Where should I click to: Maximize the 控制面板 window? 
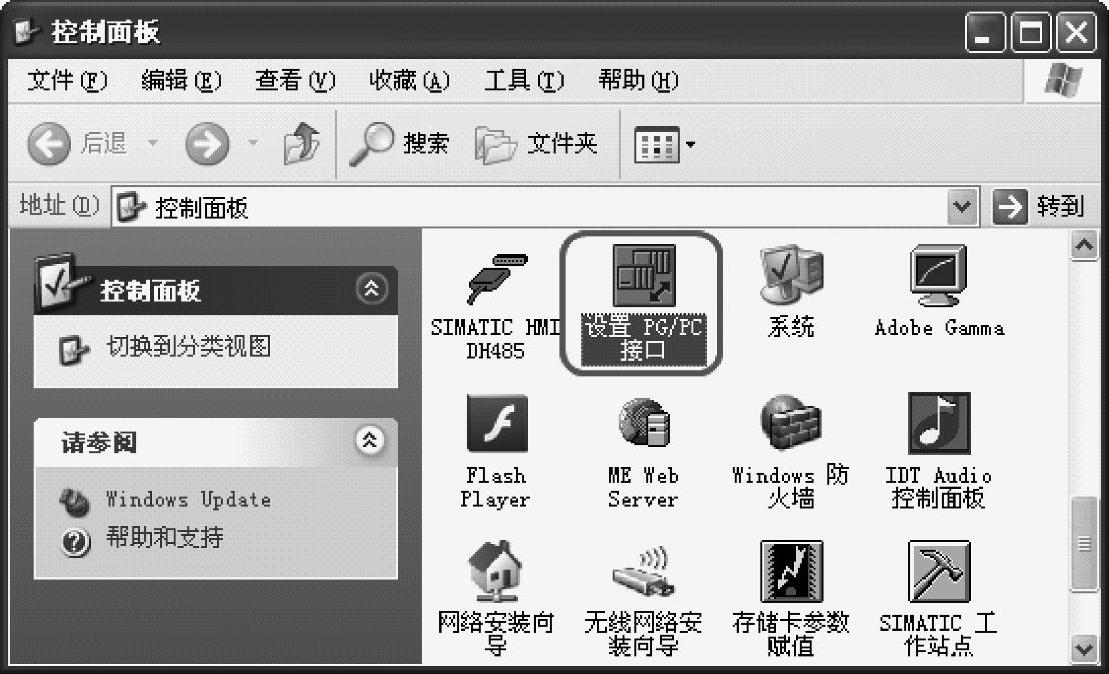(1030, 32)
